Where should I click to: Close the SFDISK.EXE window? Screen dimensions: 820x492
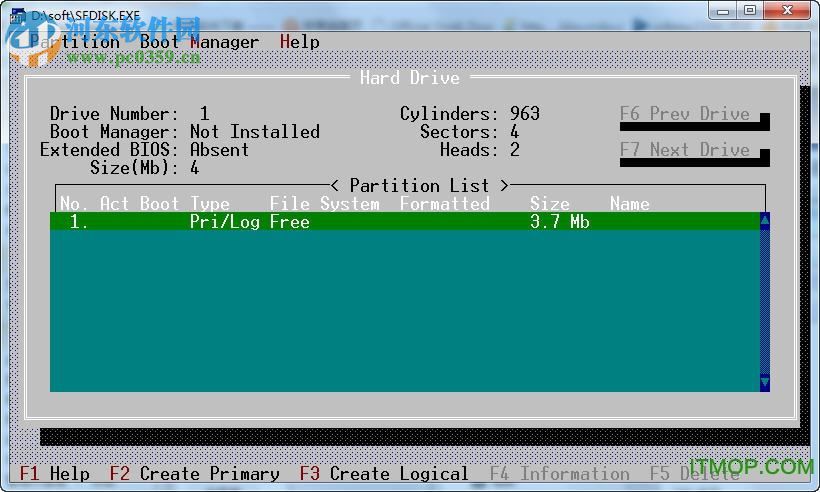click(x=787, y=10)
